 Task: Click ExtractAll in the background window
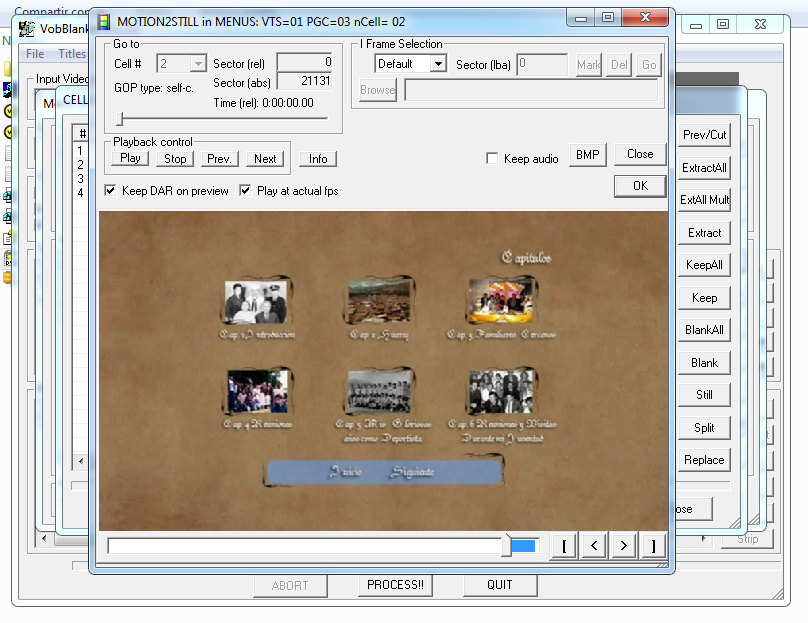(704, 168)
